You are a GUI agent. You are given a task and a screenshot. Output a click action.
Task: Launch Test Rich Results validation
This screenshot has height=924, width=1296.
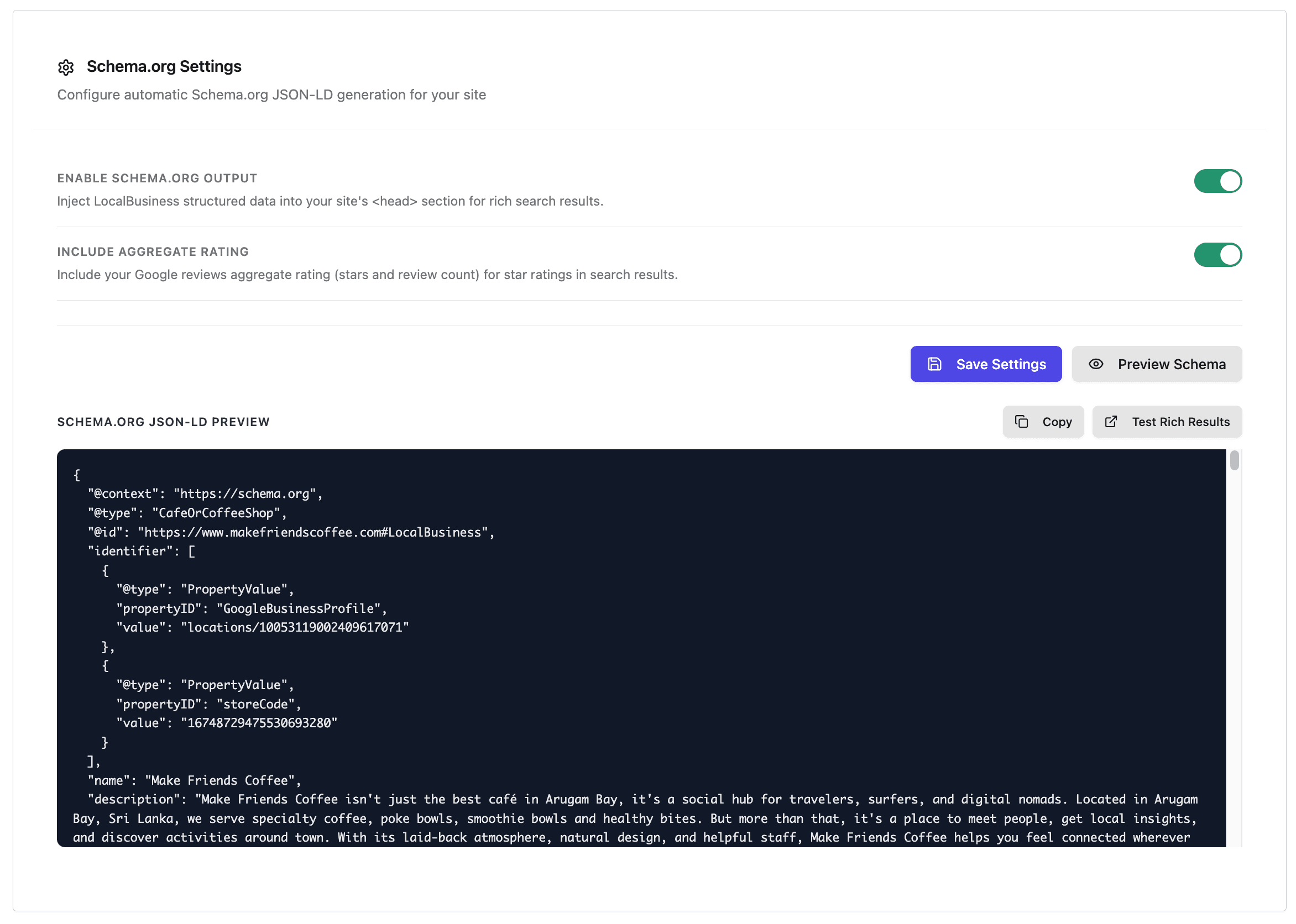point(1167,422)
